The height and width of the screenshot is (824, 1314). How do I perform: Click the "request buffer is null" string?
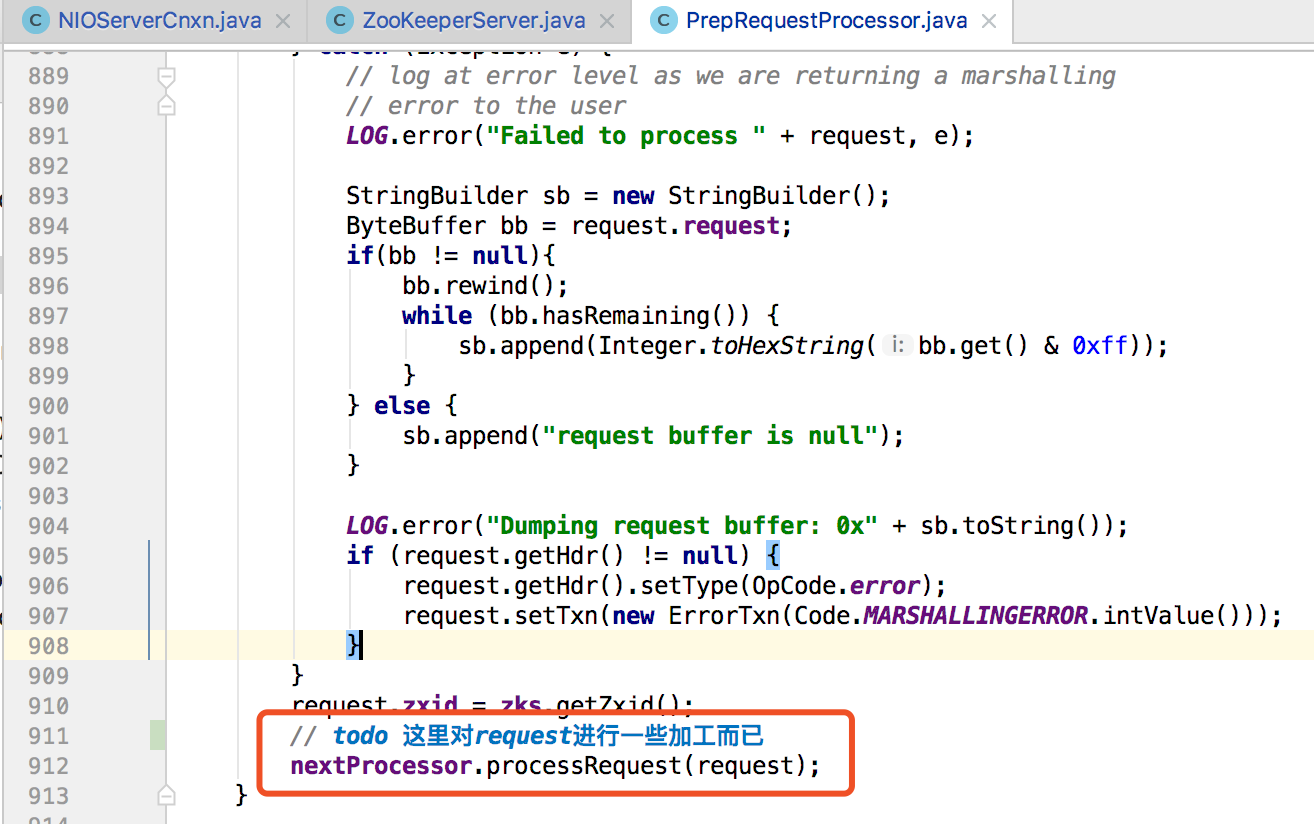pyautogui.click(x=710, y=436)
